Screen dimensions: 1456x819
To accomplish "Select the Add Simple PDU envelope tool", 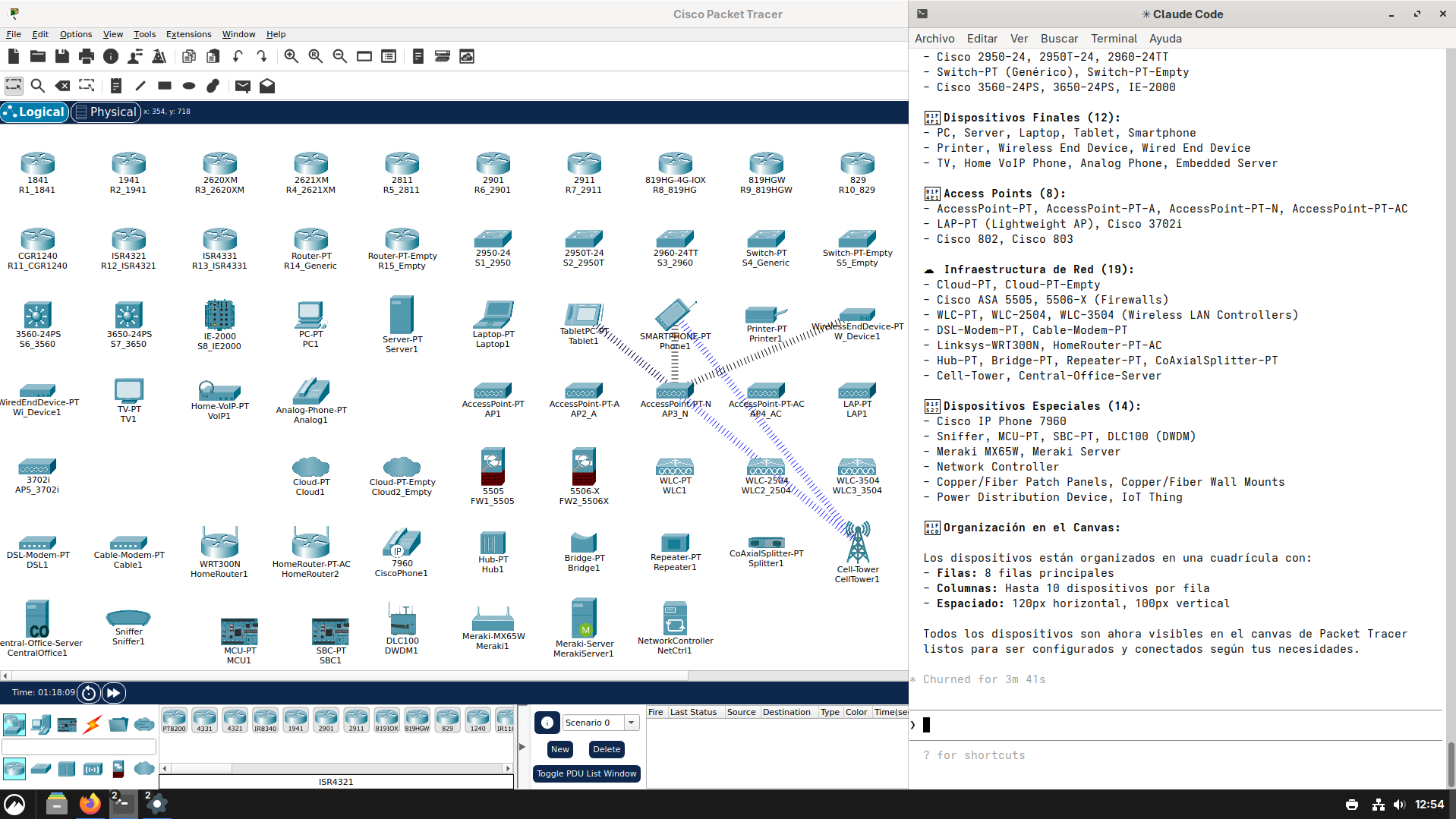I will (x=242, y=86).
